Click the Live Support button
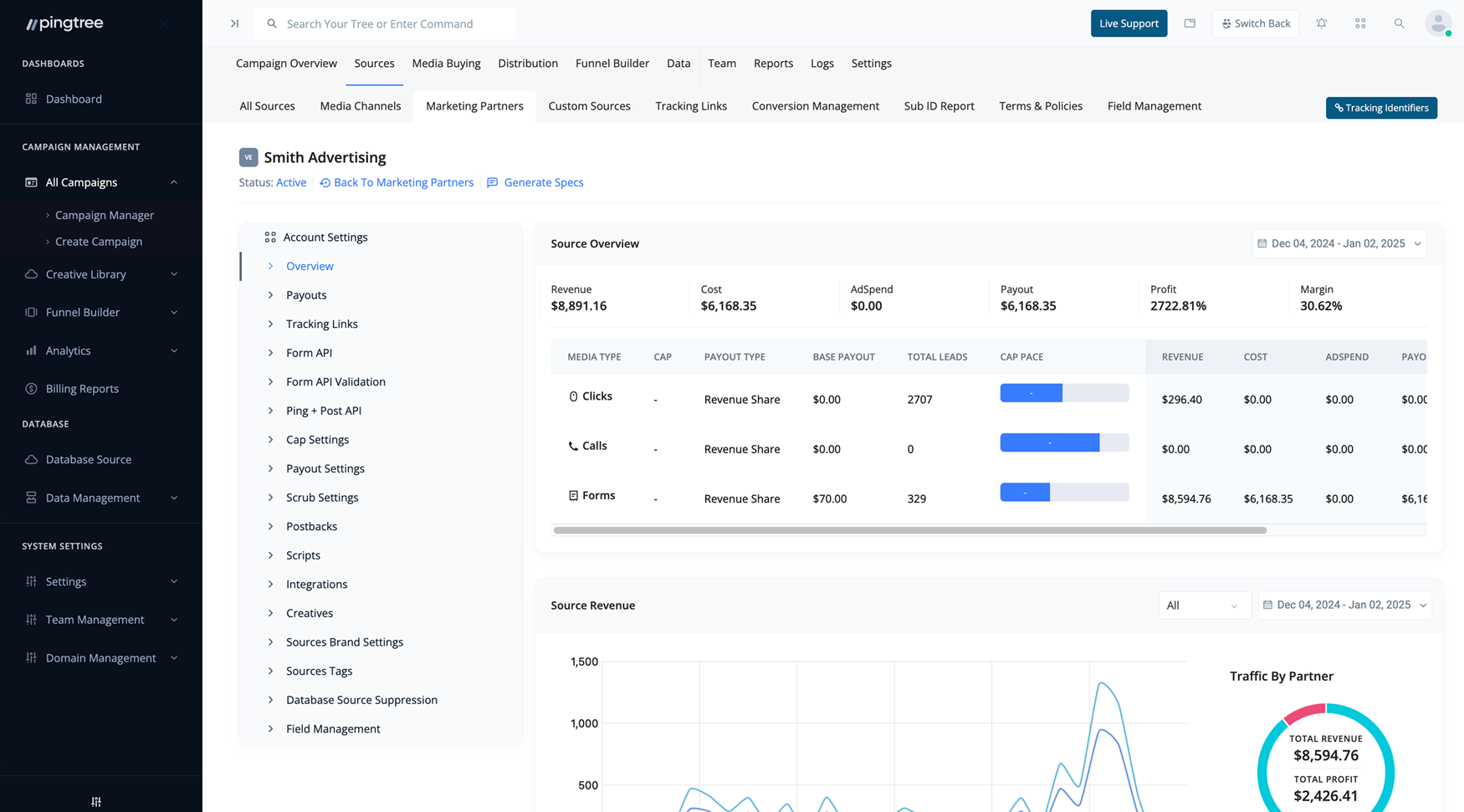 coord(1129,23)
